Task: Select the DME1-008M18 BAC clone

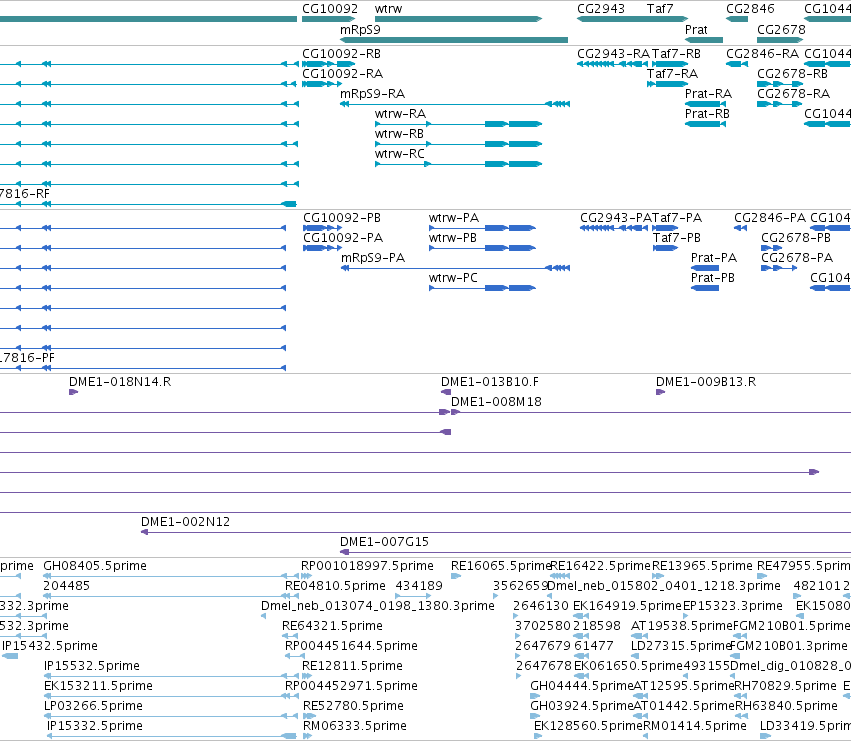Action: pos(496,402)
